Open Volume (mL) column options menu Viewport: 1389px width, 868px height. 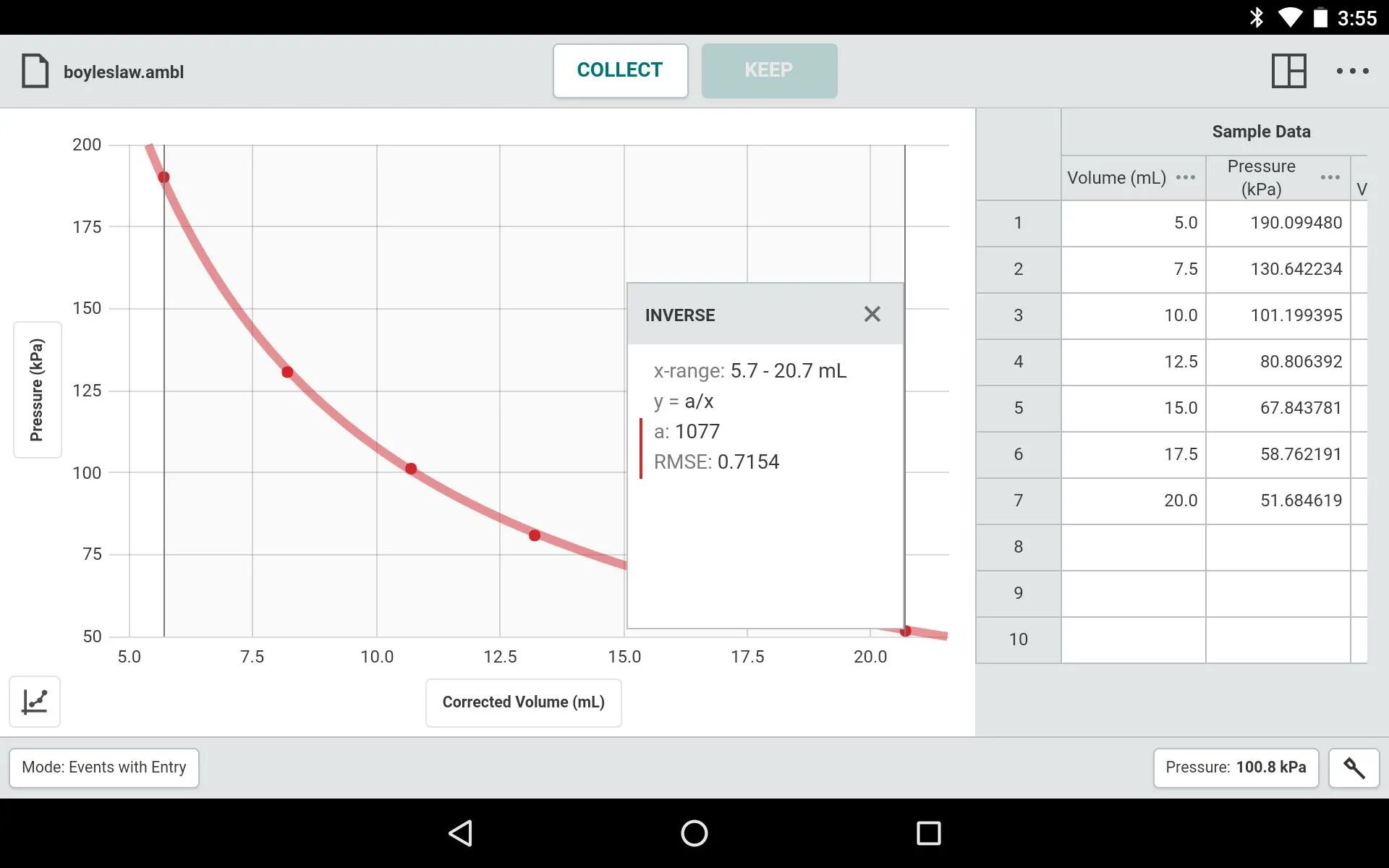click(1185, 177)
